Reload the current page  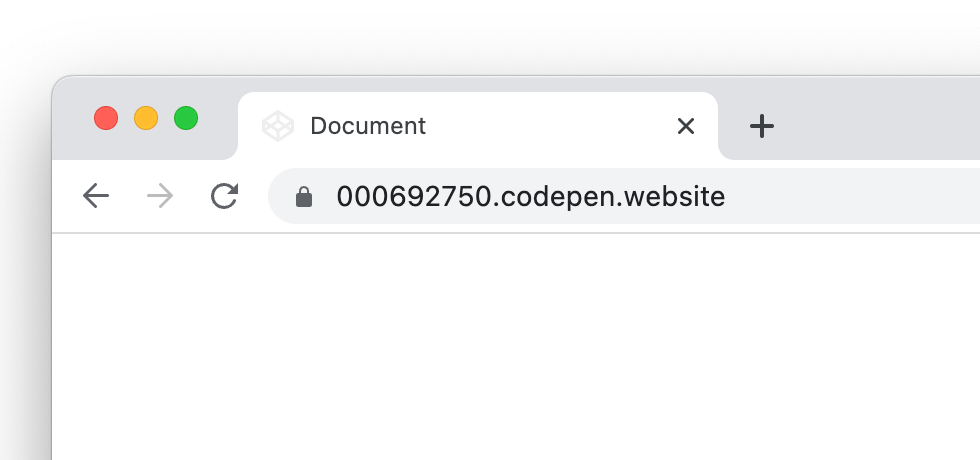point(224,196)
